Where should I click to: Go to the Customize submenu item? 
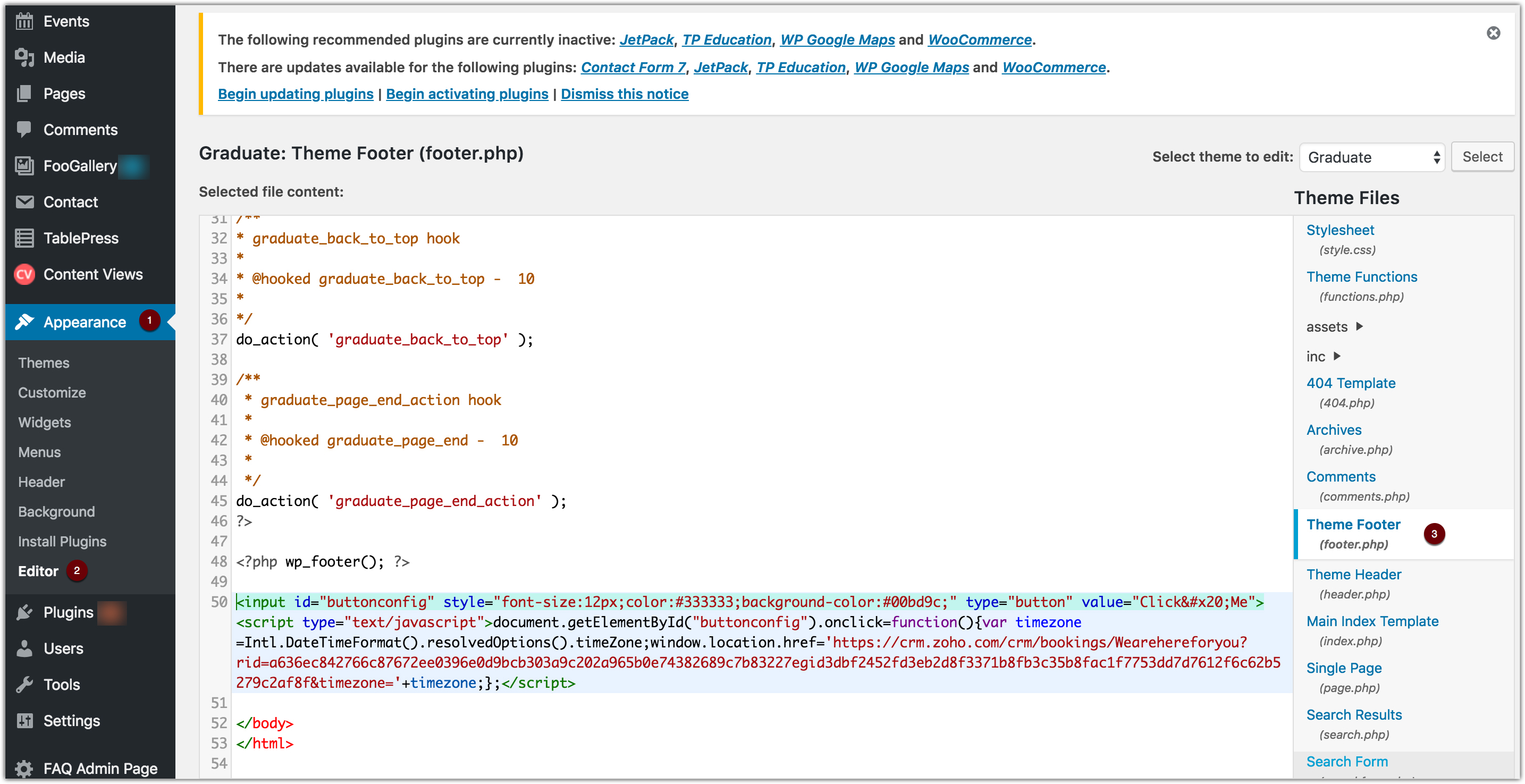[52, 393]
